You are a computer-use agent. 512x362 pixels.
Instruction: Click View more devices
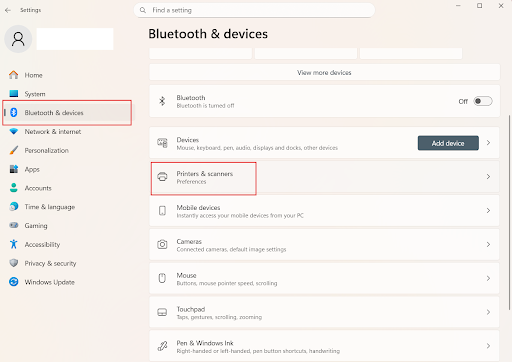click(x=324, y=72)
